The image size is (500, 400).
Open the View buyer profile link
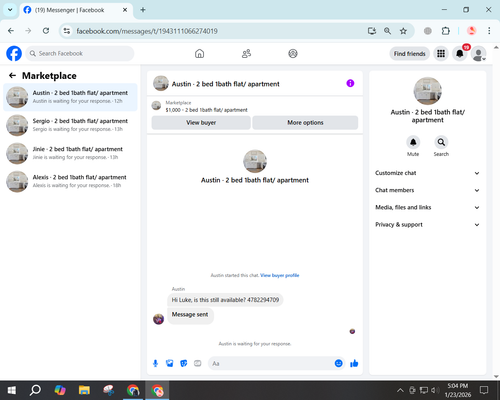[x=279, y=275]
